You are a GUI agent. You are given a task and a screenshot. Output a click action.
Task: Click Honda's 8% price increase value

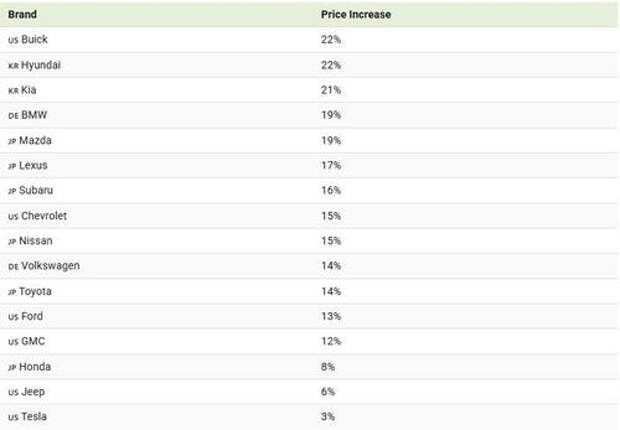coord(328,367)
